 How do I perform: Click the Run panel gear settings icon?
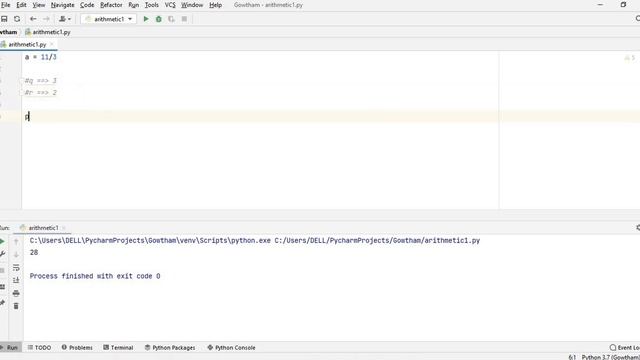pos(638,227)
